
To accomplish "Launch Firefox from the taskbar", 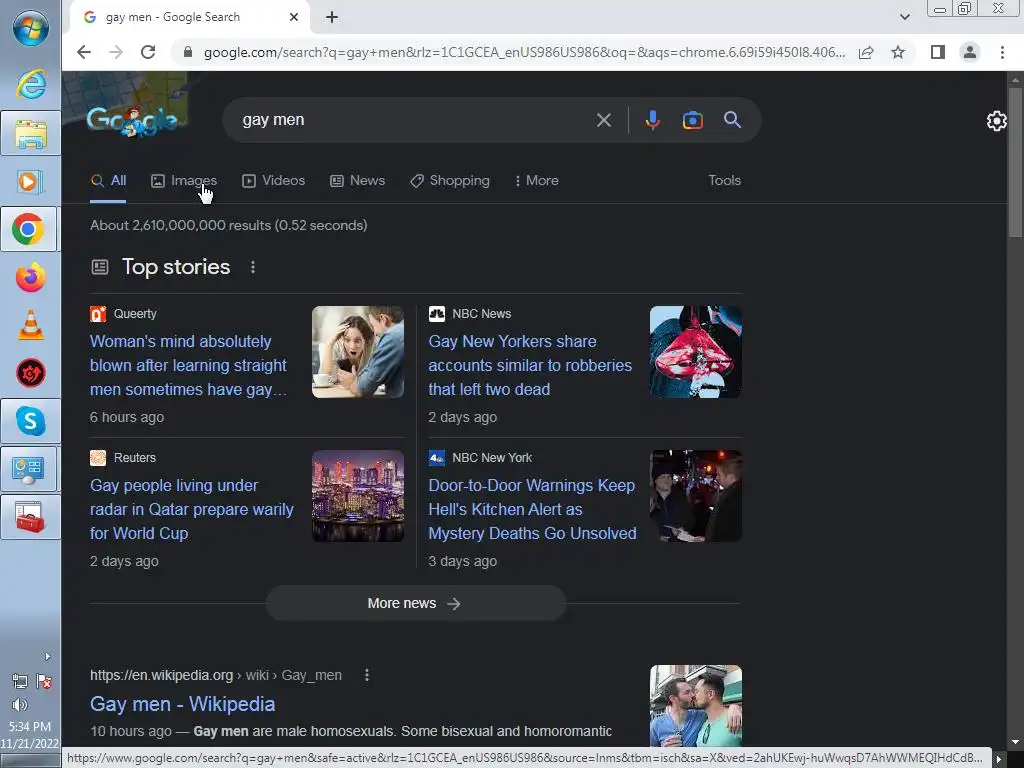I will tap(31, 278).
